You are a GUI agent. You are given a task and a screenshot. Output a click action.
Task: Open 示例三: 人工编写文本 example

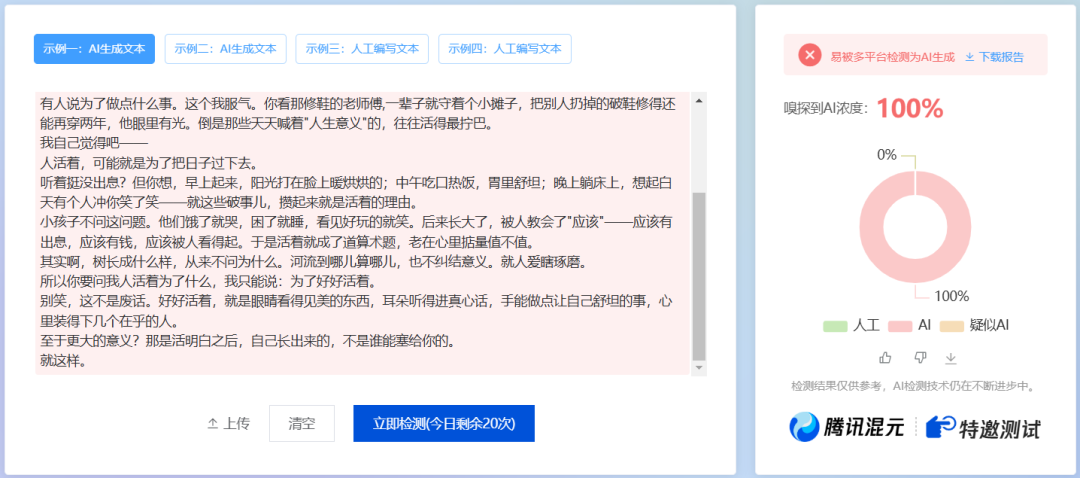[x=362, y=49]
